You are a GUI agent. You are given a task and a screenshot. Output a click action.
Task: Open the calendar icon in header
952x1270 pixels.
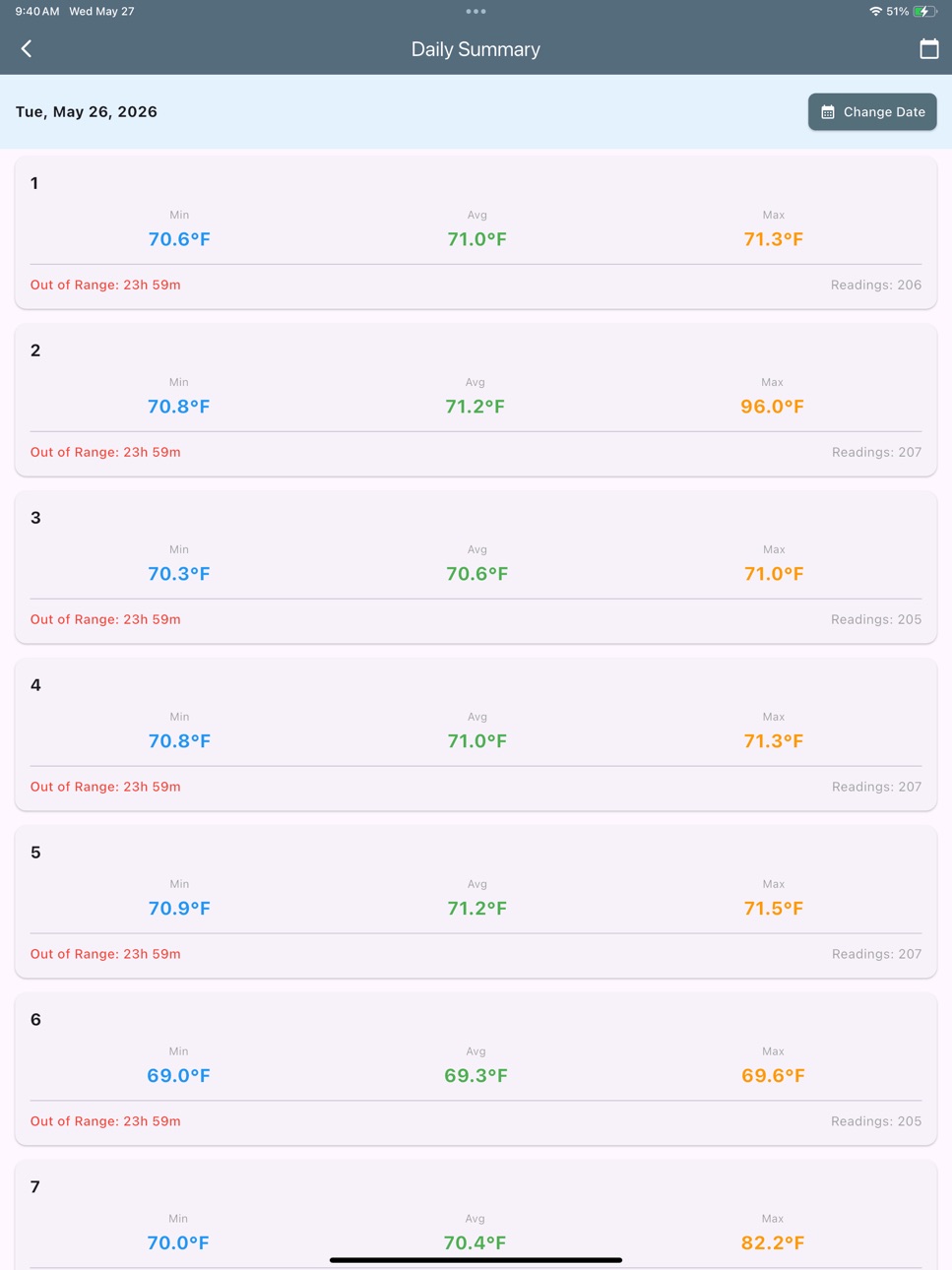928,48
